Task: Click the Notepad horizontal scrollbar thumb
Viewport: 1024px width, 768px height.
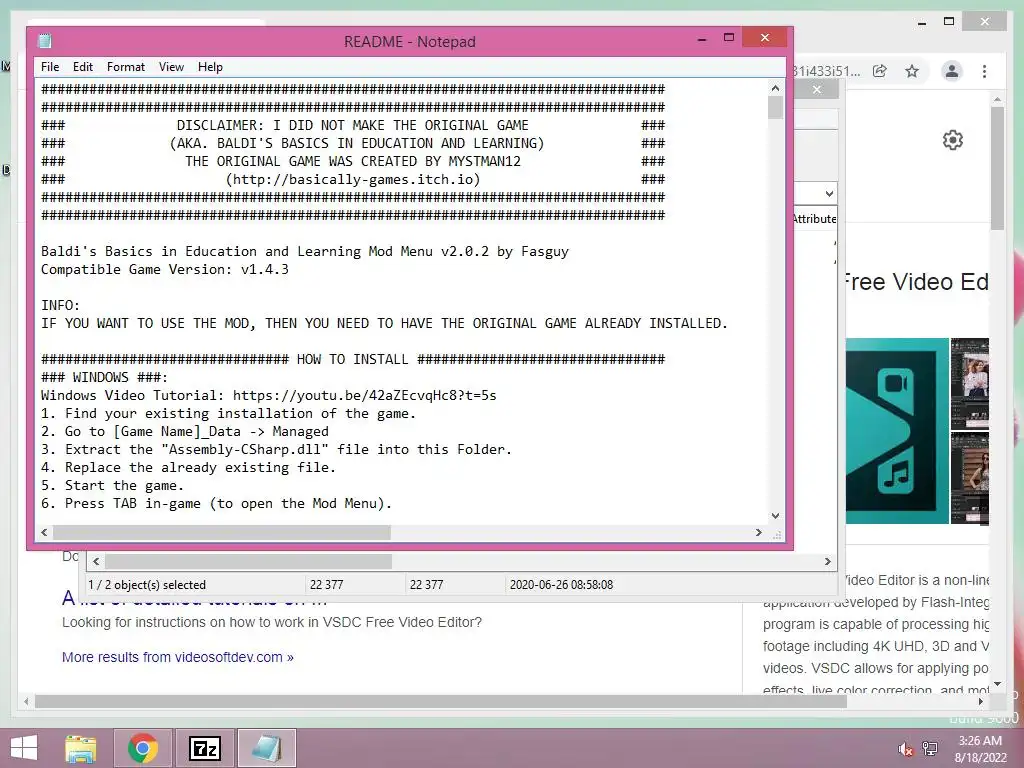Action: tap(221, 532)
